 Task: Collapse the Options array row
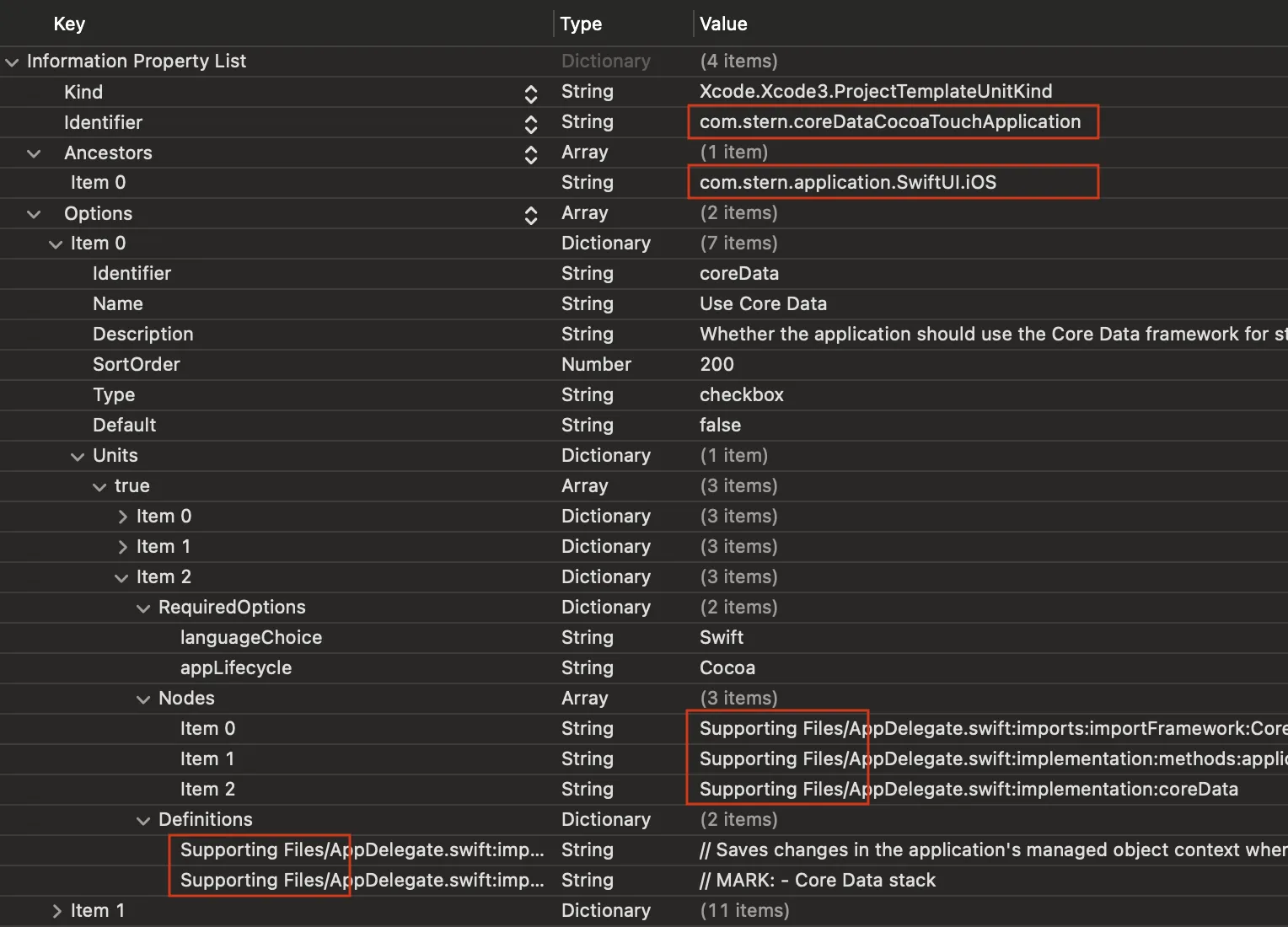(x=34, y=214)
